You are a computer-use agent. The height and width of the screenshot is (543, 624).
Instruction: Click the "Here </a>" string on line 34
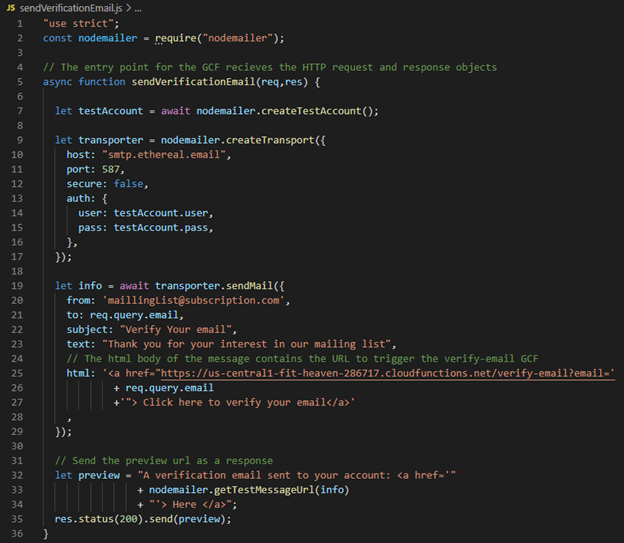click(190, 504)
